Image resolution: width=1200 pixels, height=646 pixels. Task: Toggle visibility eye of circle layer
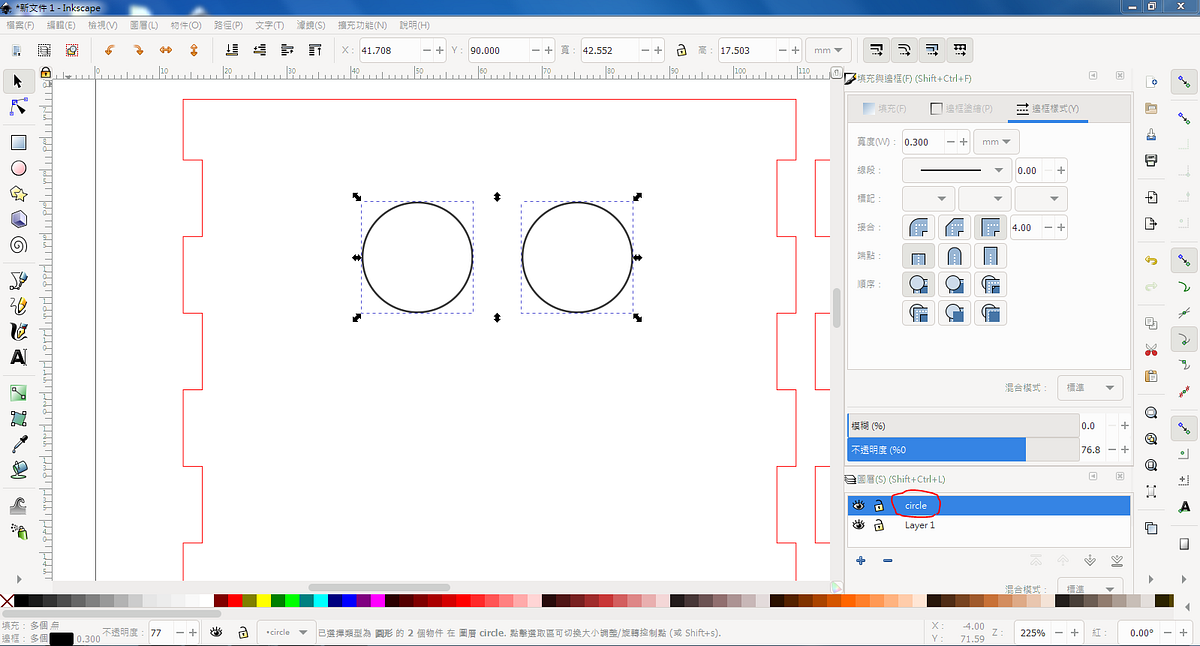click(x=858, y=505)
